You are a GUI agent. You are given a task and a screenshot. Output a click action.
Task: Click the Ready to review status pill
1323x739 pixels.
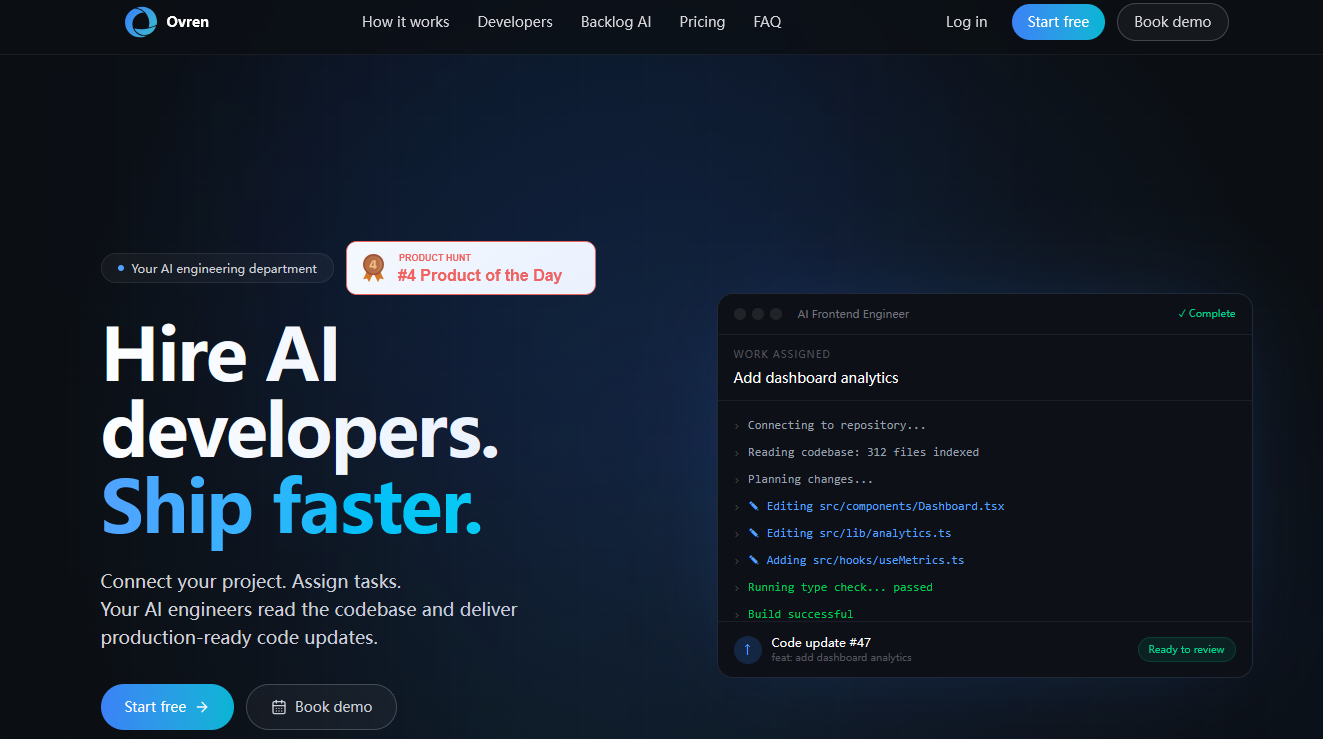[1186, 650]
